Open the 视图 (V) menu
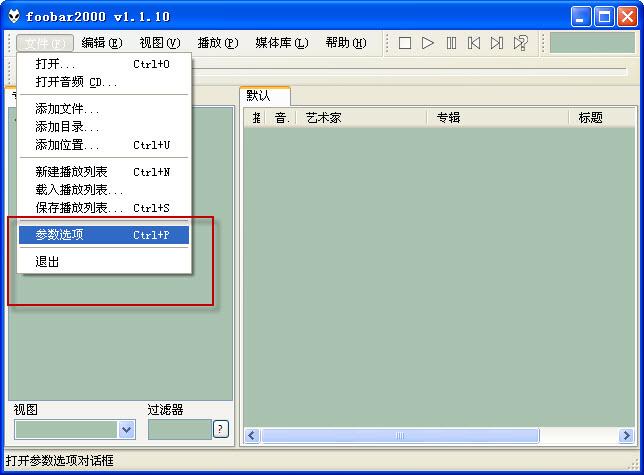 coord(160,43)
